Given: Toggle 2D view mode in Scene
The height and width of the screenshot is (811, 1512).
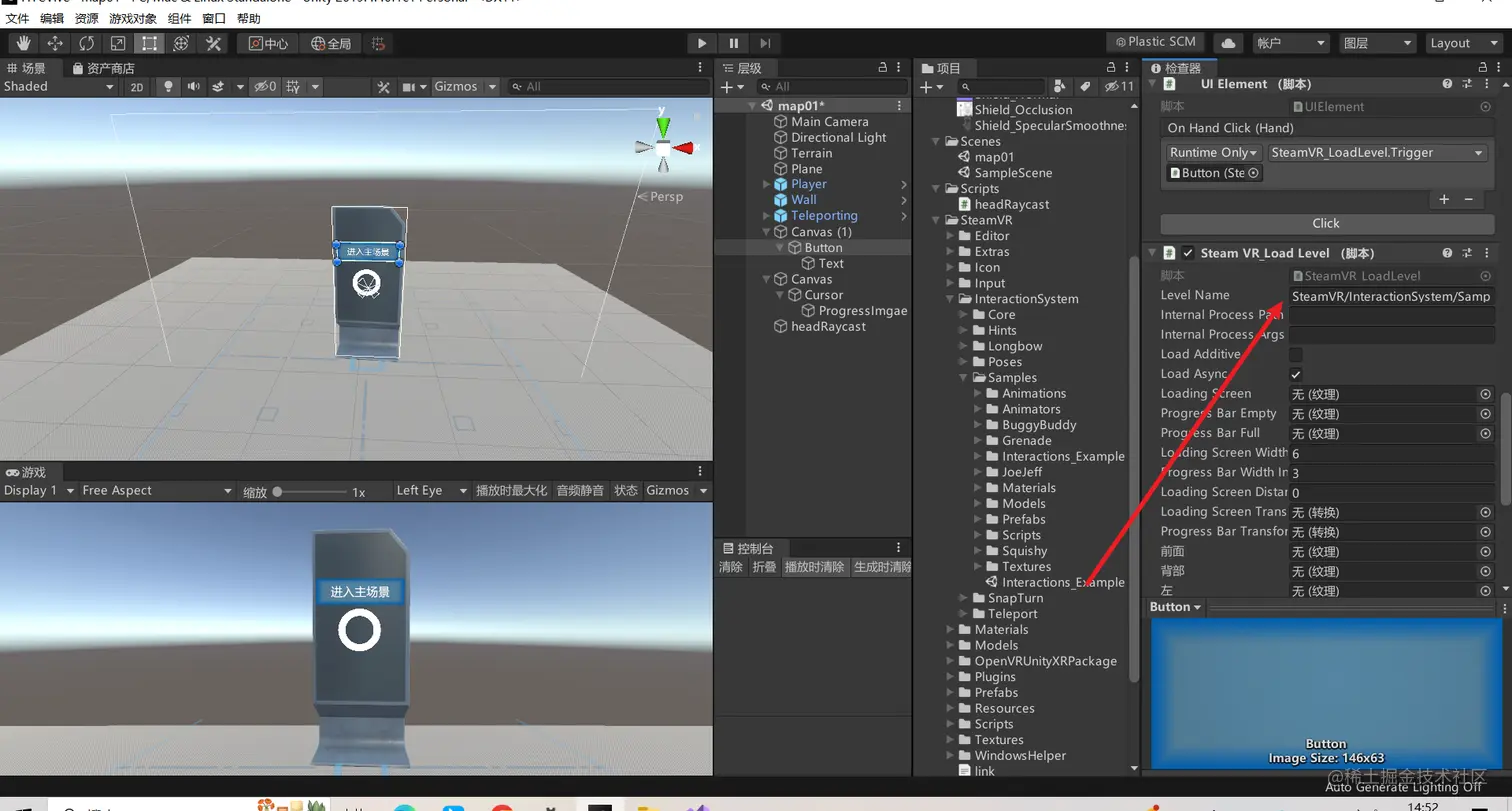Looking at the screenshot, I should (137, 87).
